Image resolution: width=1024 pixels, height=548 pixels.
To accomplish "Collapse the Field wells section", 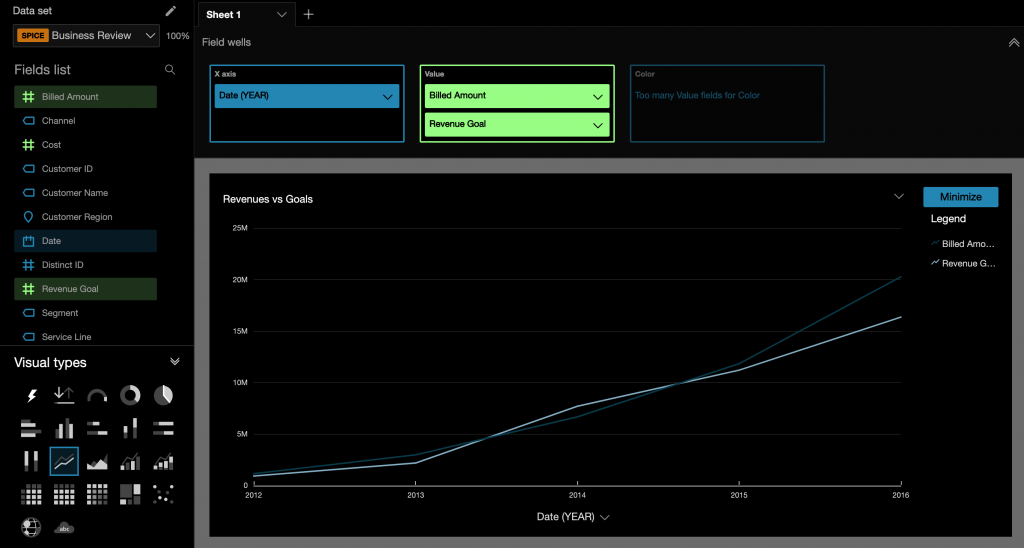I will click(1014, 42).
